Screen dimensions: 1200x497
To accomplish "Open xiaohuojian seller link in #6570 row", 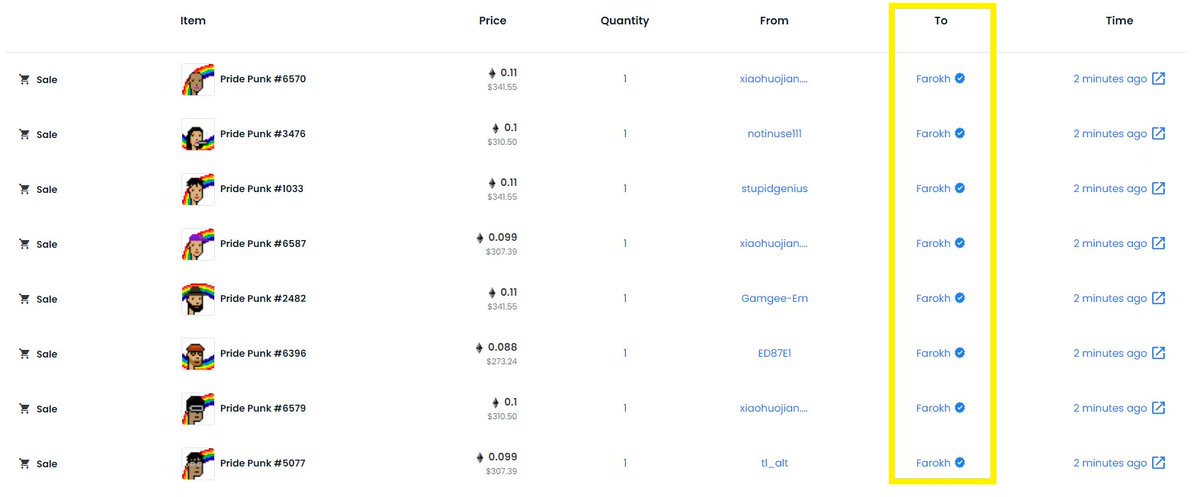I will [x=775, y=79].
